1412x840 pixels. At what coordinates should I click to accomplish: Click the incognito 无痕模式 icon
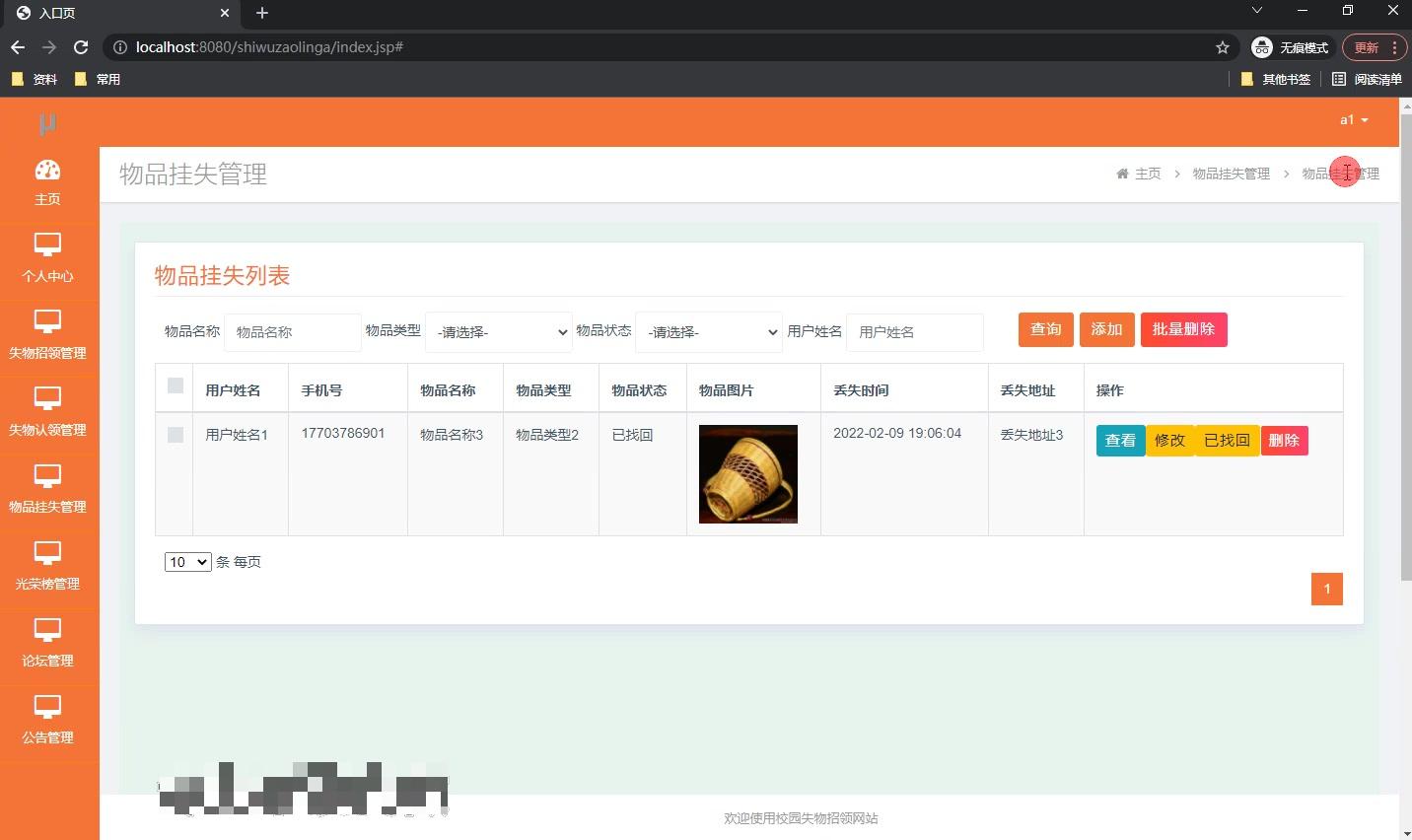[1262, 47]
